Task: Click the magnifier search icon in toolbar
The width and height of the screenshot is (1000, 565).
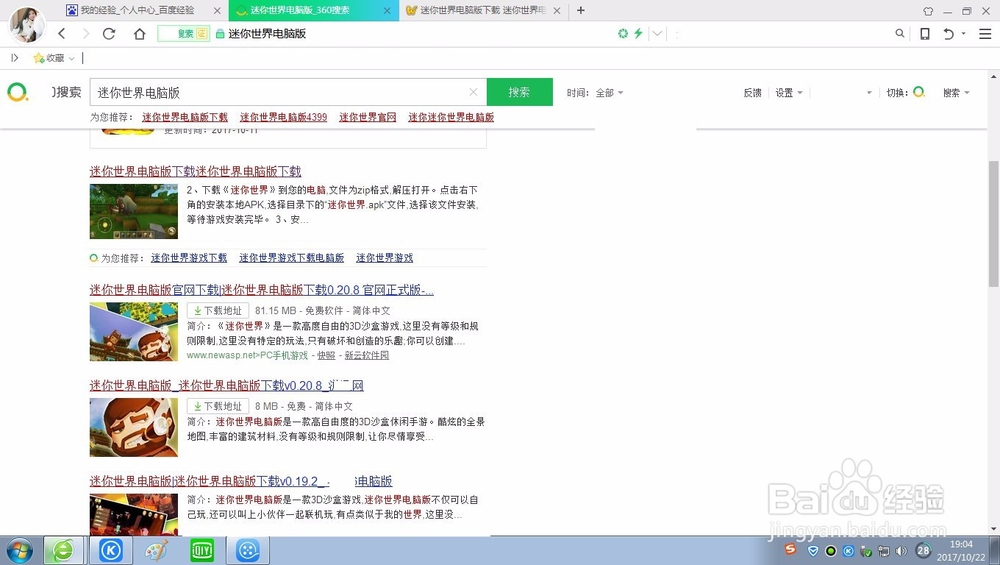Action: 899,33
